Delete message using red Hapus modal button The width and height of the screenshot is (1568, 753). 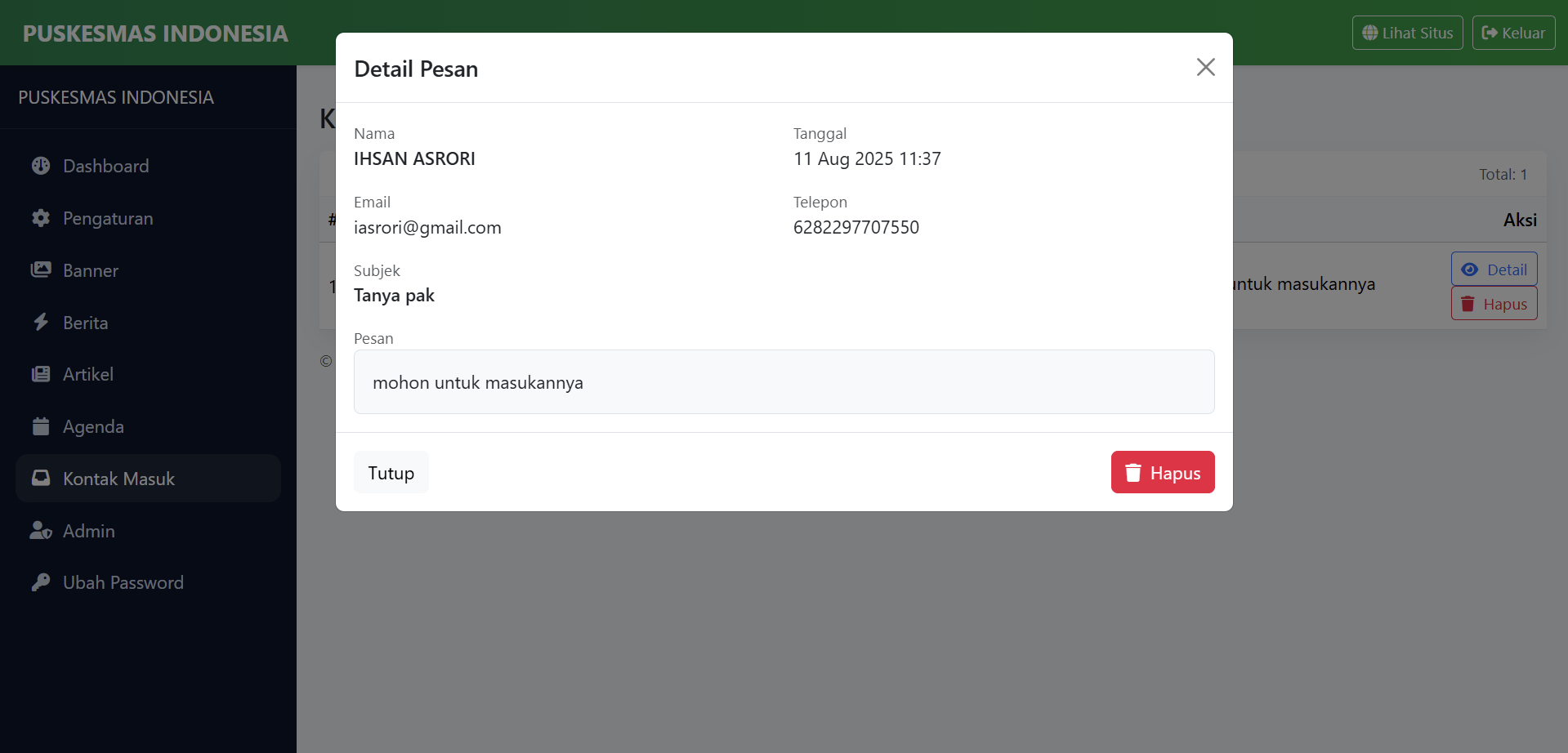click(1162, 473)
